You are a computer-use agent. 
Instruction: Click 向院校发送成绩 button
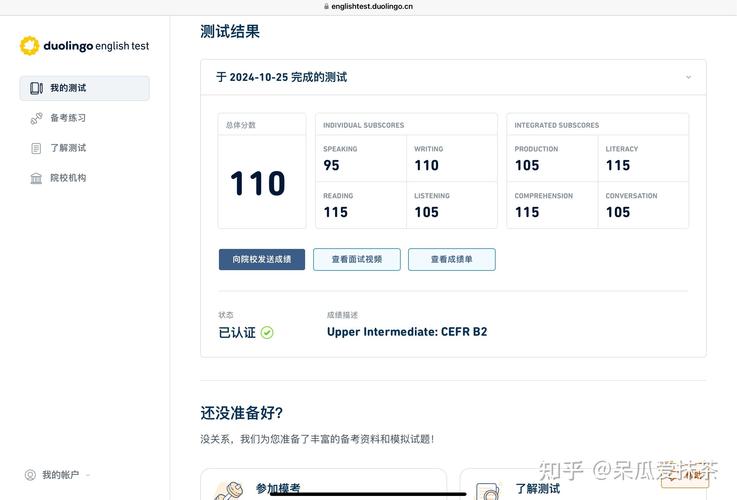[x=262, y=259]
